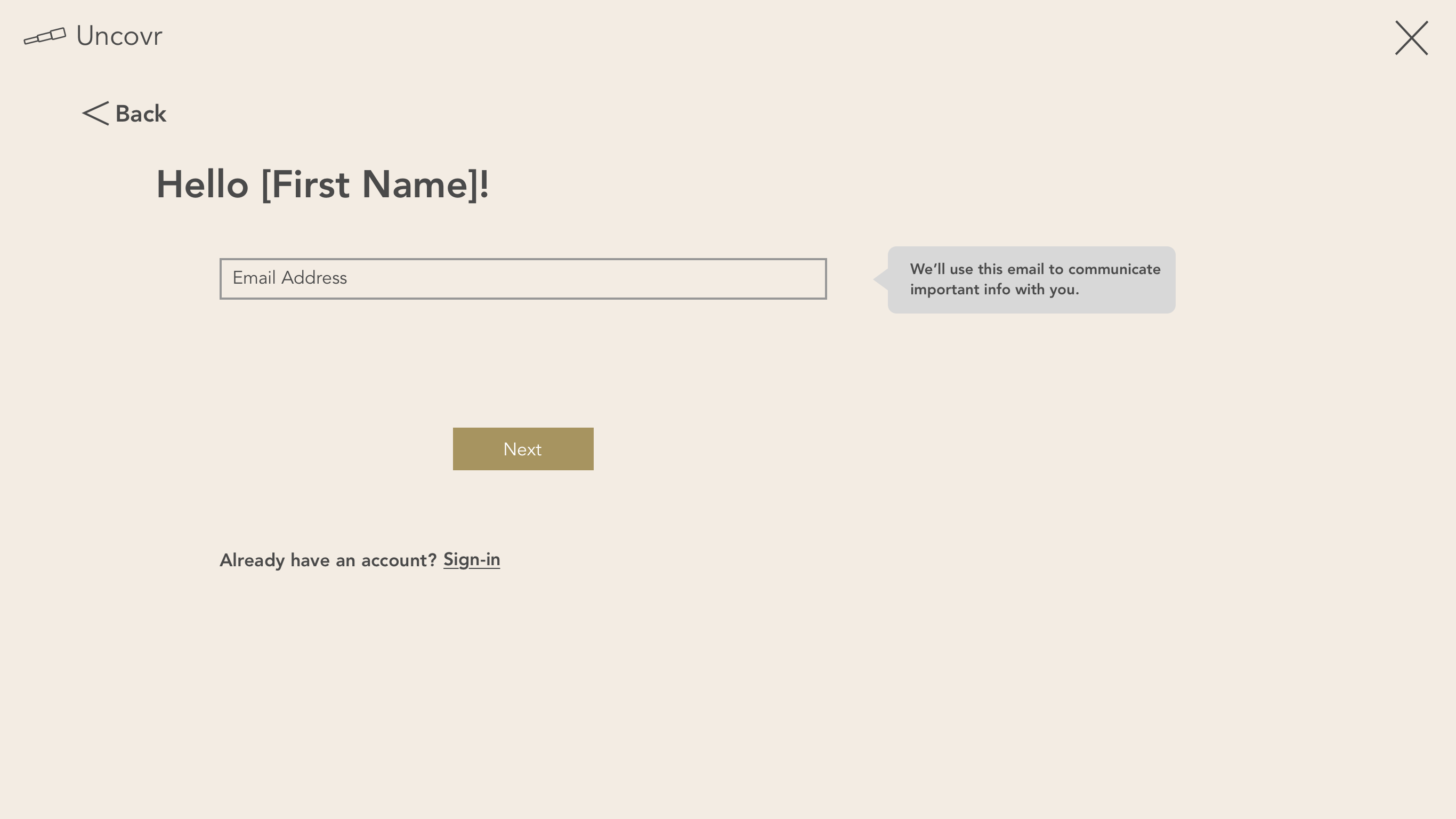This screenshot has height=819, width=1456.
Task: Click the left-pointing Back chevron icon
Action: [x=95, y=113]
